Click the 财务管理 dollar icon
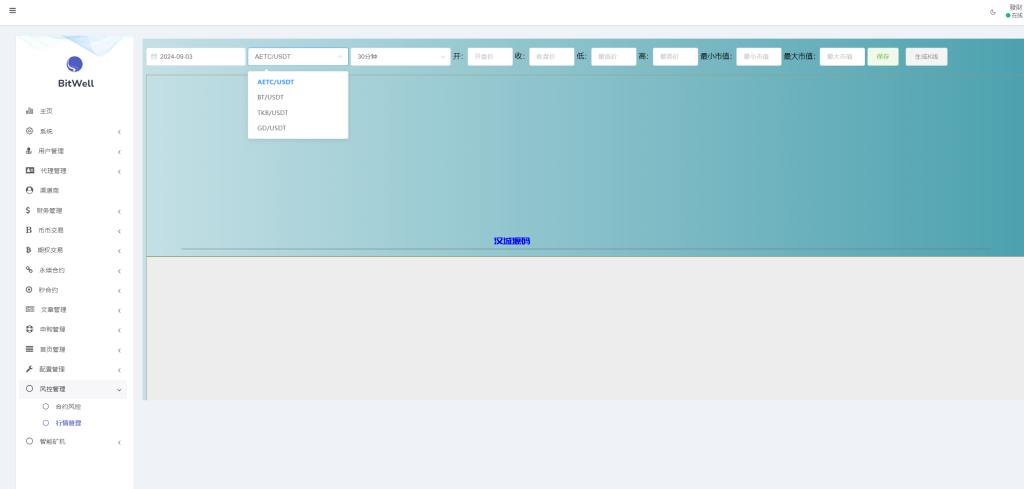This screenshot has height=489, width=1024. [28, 210]
